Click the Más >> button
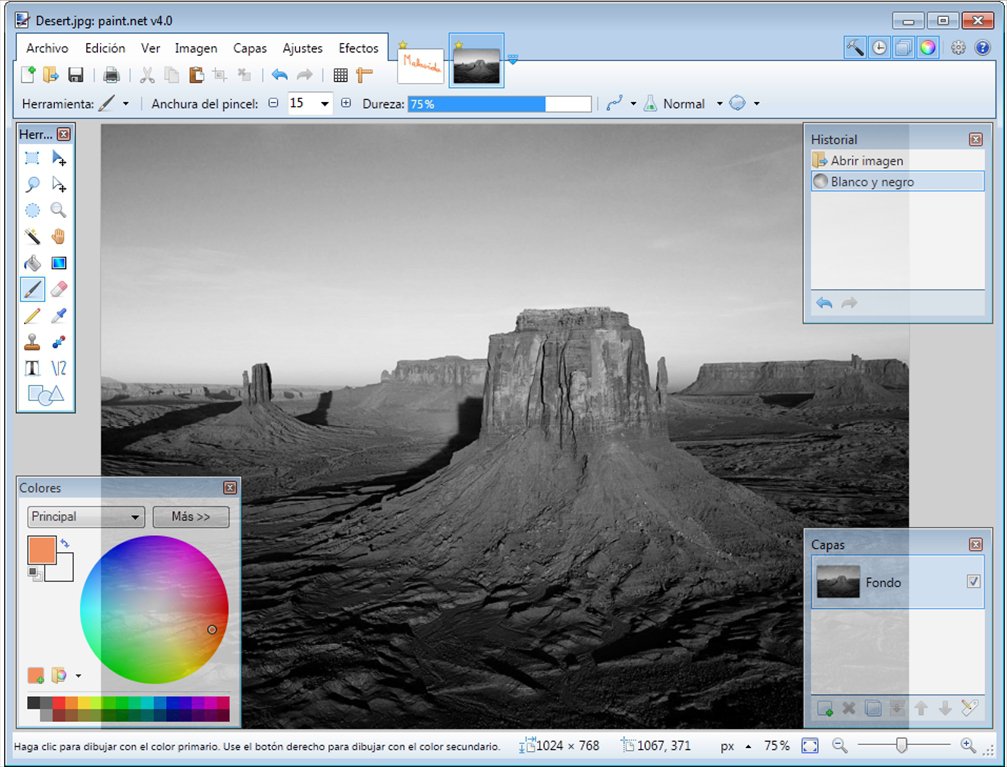This screenshot has width=1007, height=767. (191, 516)
